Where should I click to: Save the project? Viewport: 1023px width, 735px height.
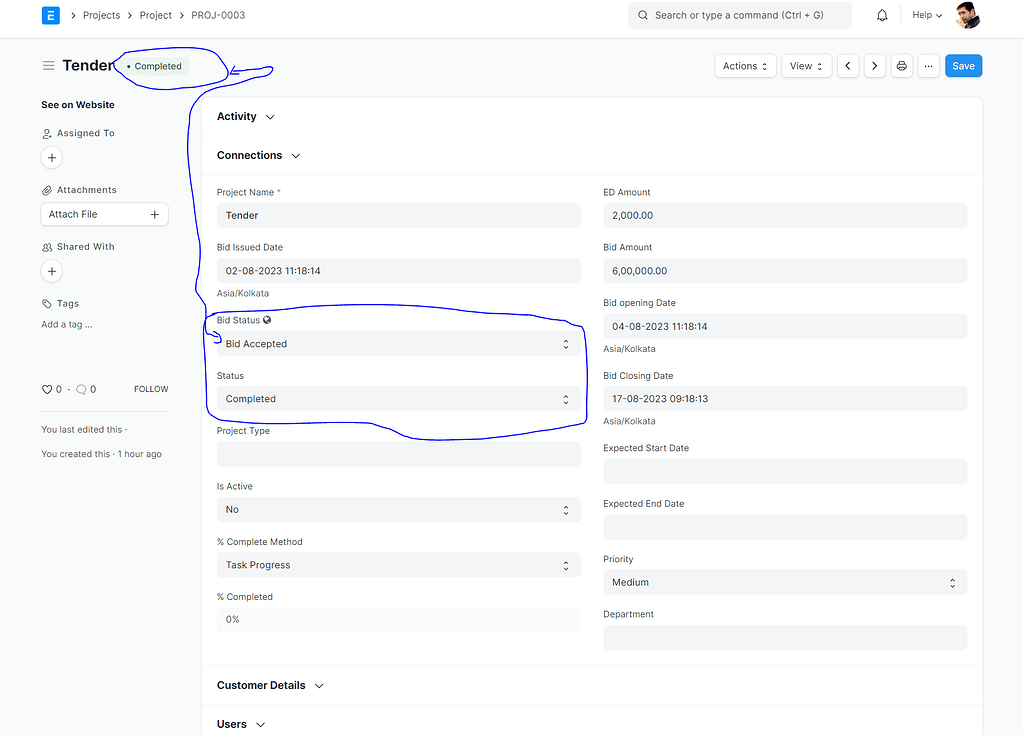click(x=962, y=65)
